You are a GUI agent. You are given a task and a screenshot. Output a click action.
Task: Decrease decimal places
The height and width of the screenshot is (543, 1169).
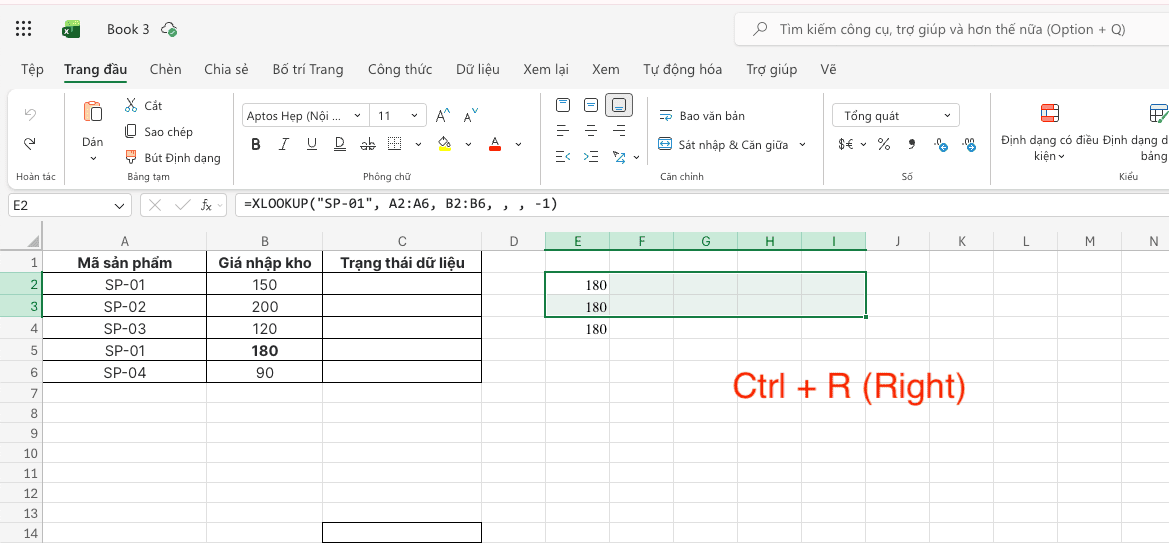(969, 144)
